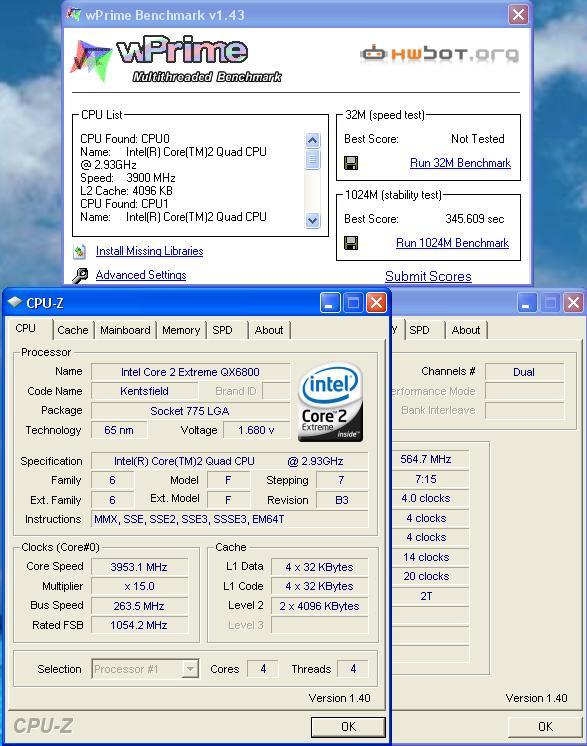
Task: Click the Advanced Settings wrench icon
Action: point(80,275)
